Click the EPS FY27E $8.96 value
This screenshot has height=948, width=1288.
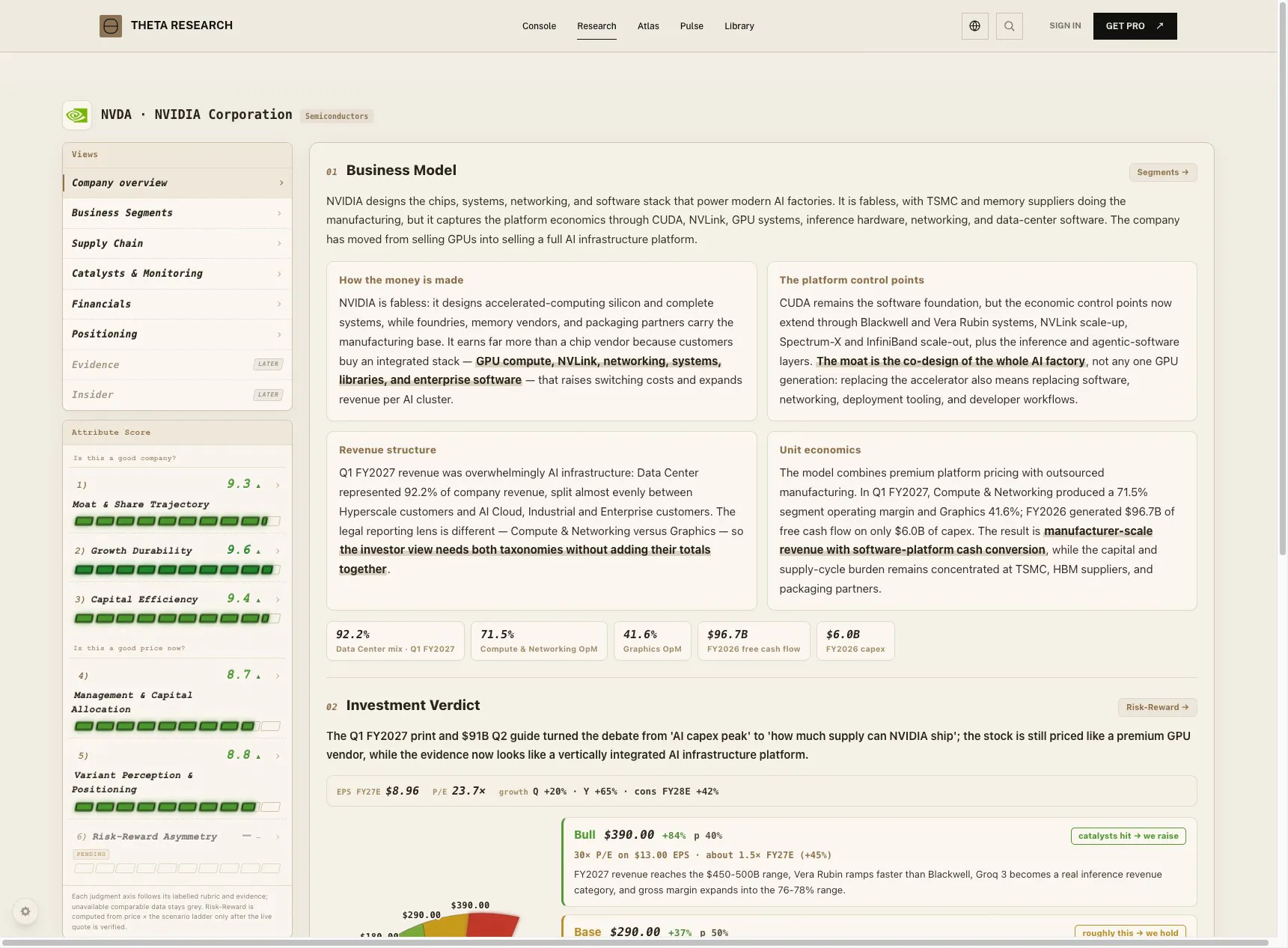tap(402, 791)
